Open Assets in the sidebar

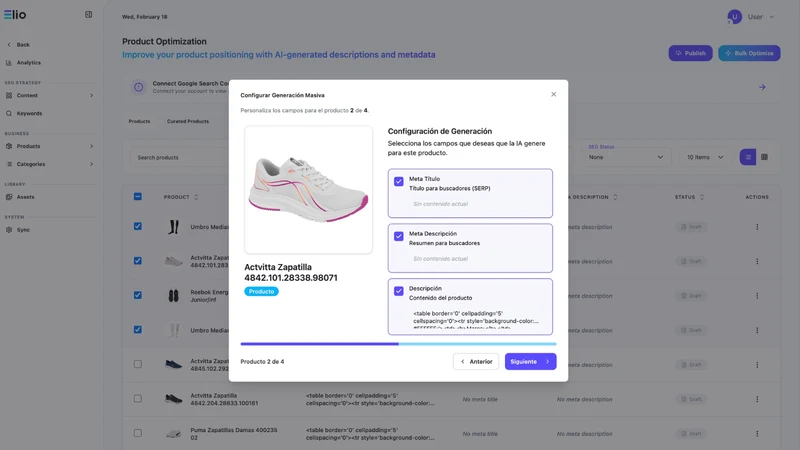click(26, 197)
